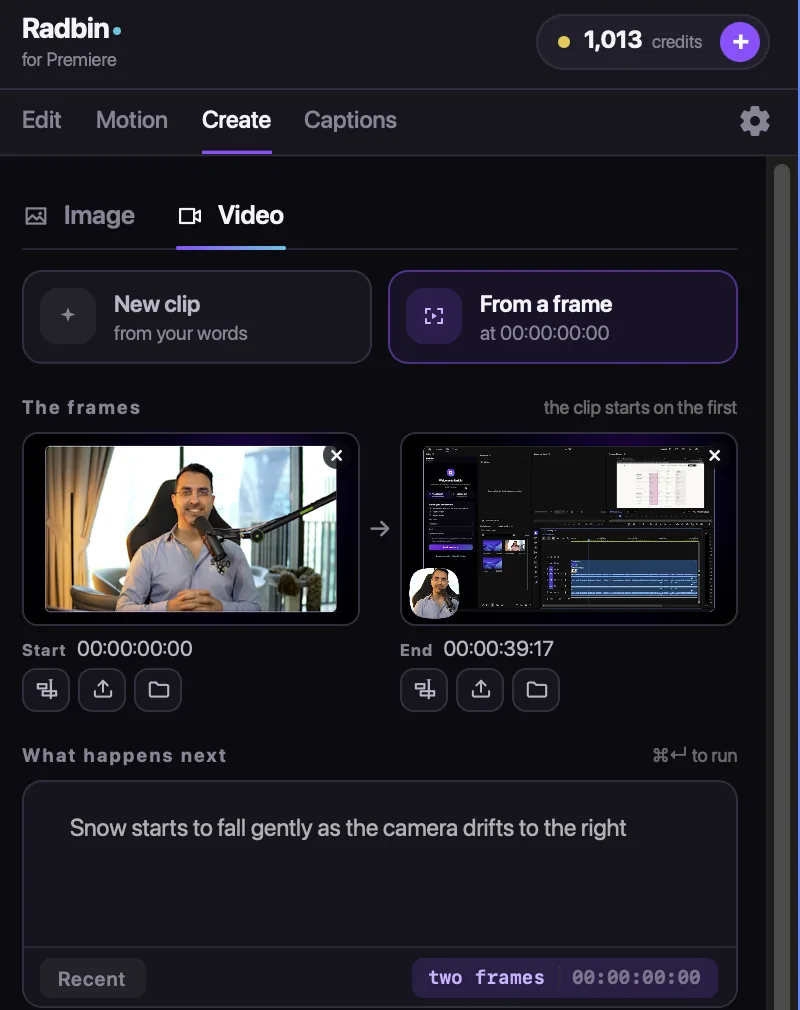Click the End timecode 00:00:39:17
Viewport: 800px width, 1010px height.
499,649
